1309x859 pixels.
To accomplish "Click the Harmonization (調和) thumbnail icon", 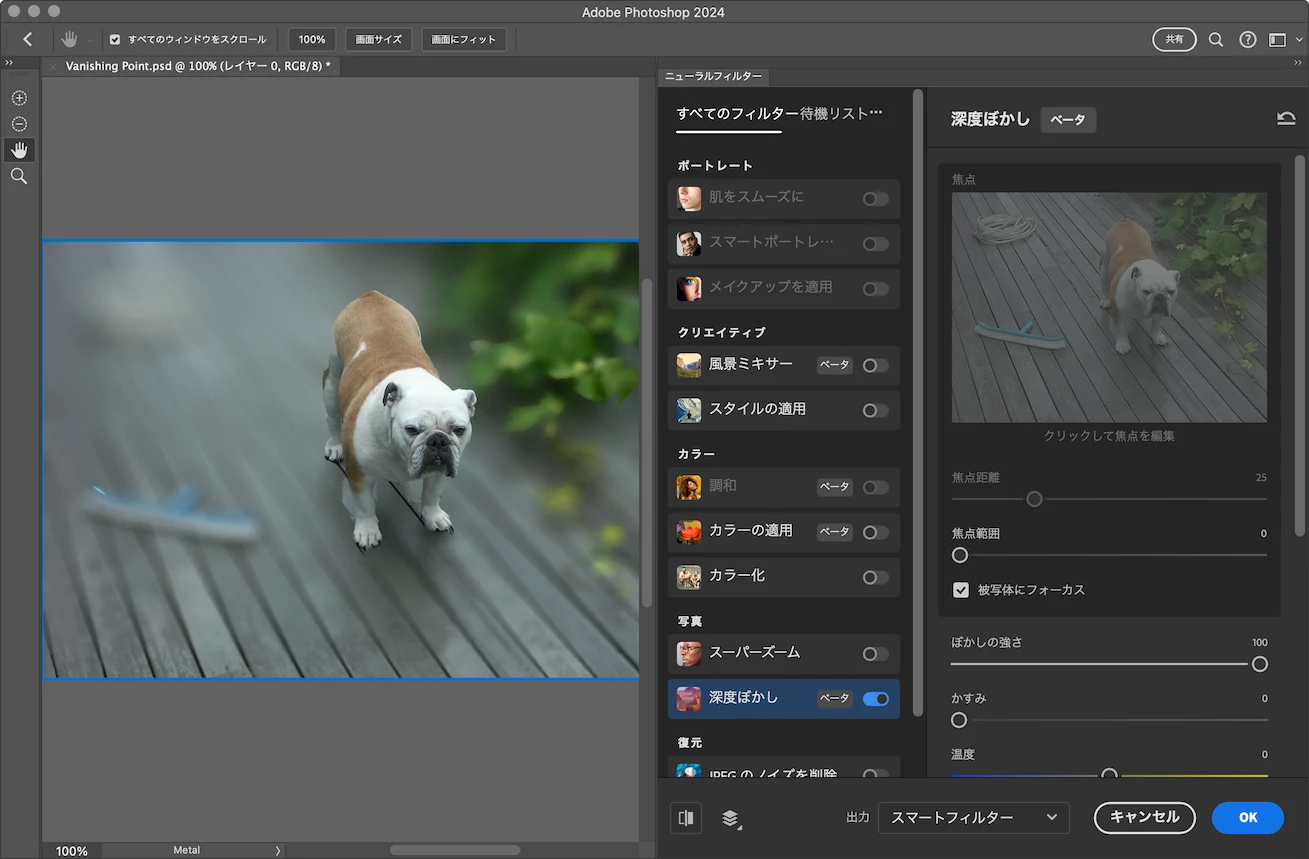I will tap(689, 487).
